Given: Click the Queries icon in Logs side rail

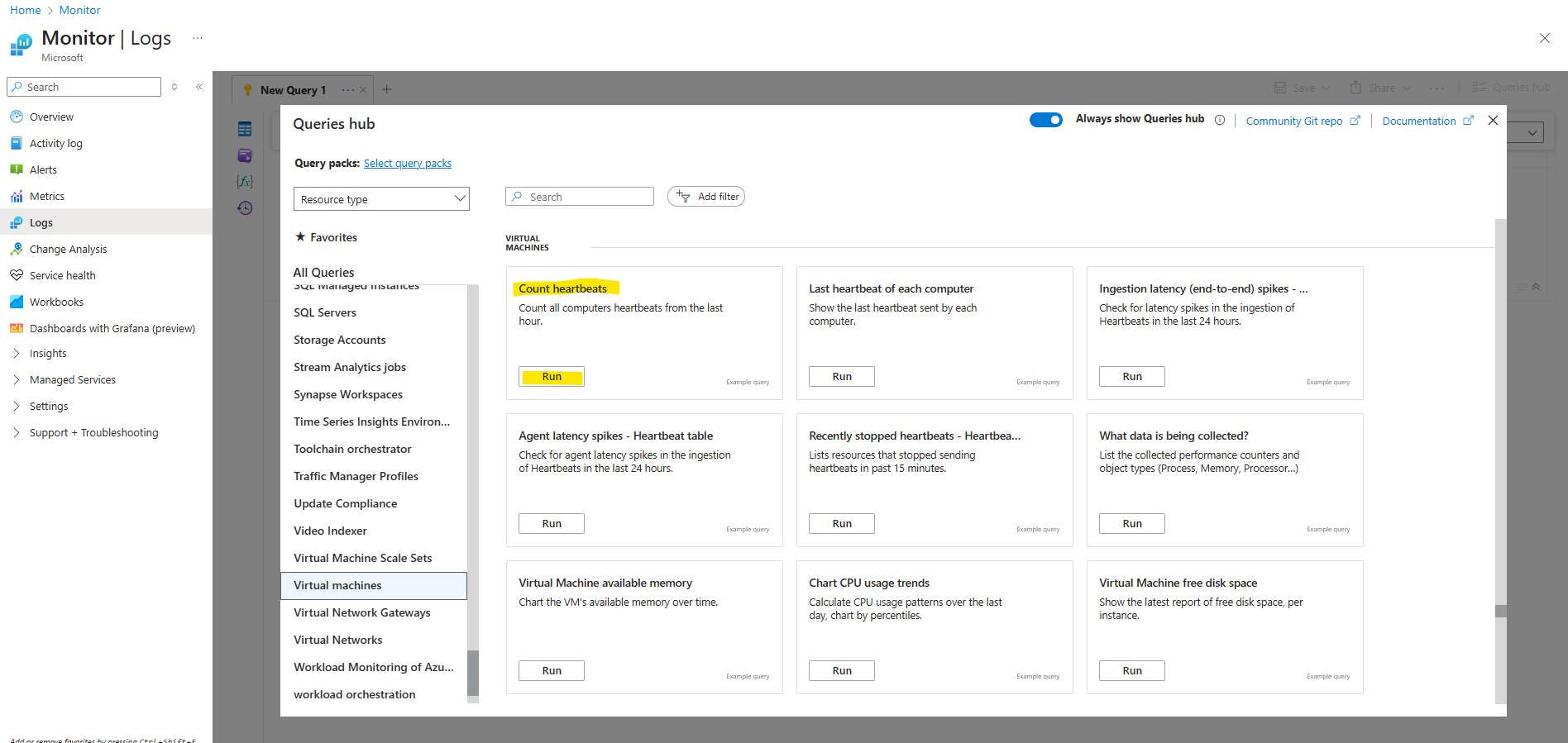Looking at the screenshot, I should point(245,155).
